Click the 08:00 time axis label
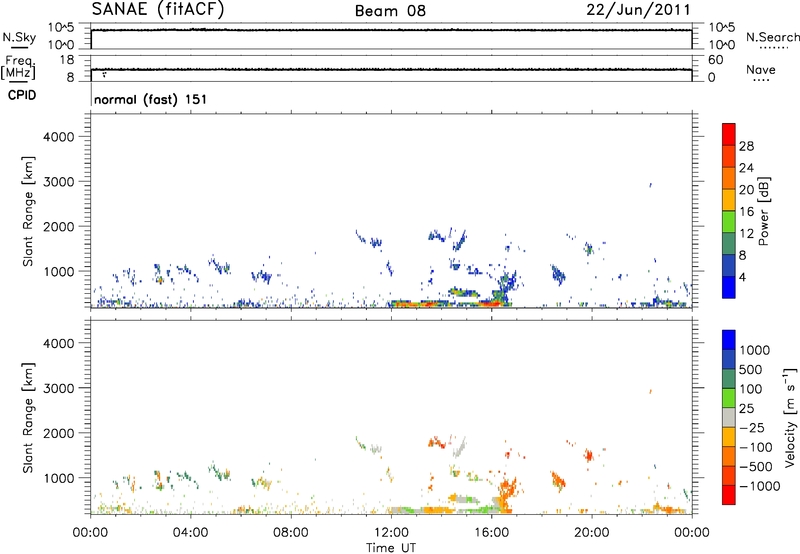This screenshot has width=800, height=554. point(290,533)
